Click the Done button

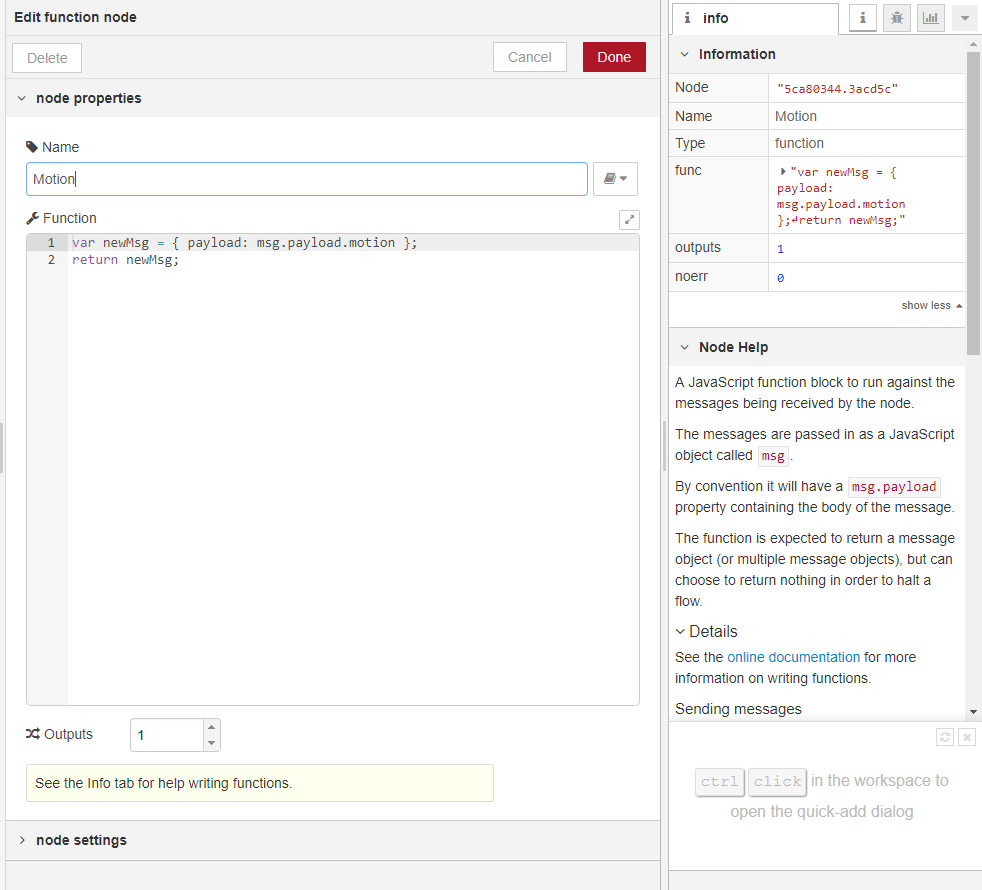point(614,57)
